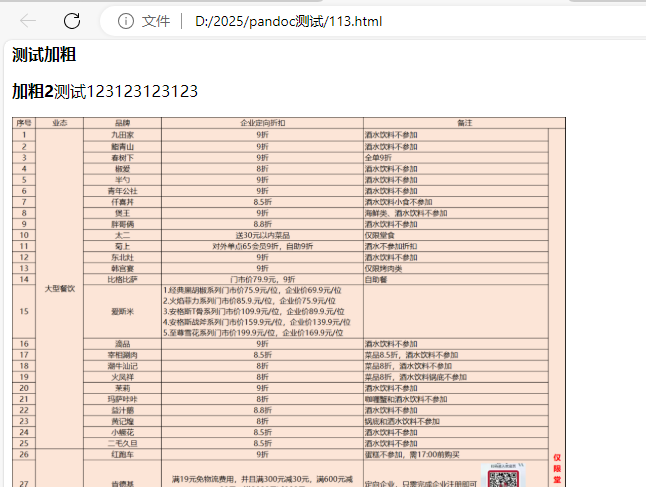Click the discount 门市价79.9元，9折

(262, 279)
